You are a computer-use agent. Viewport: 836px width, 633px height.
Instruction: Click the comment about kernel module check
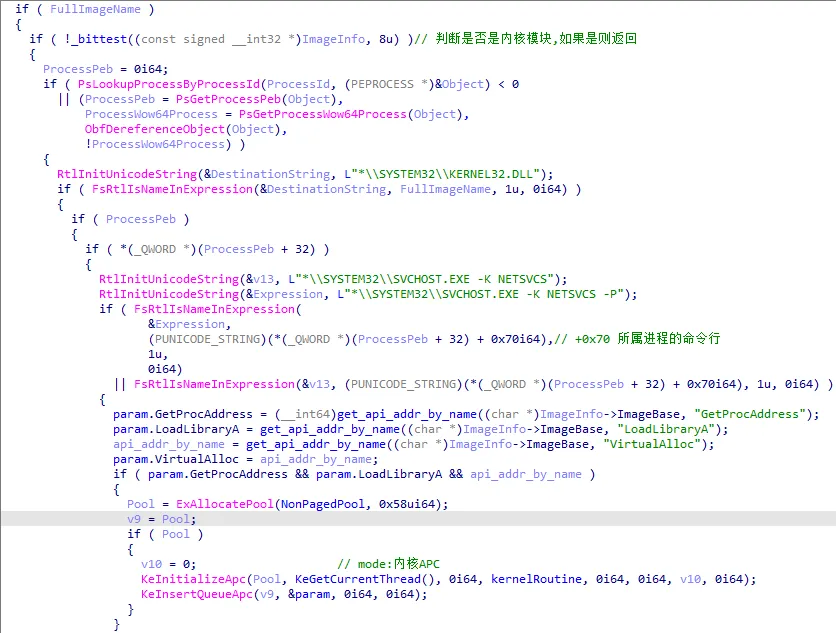tap(525, 39)
